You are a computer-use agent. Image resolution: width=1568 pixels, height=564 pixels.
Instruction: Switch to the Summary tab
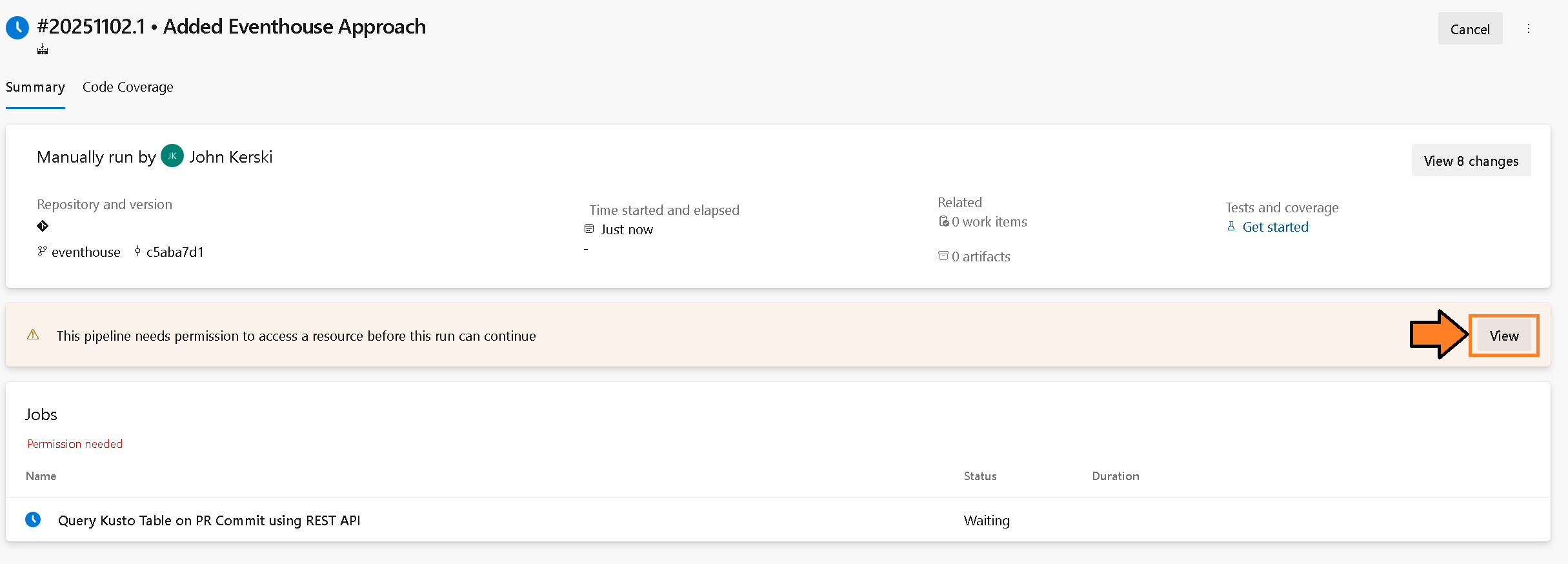(x=35, y=87)
